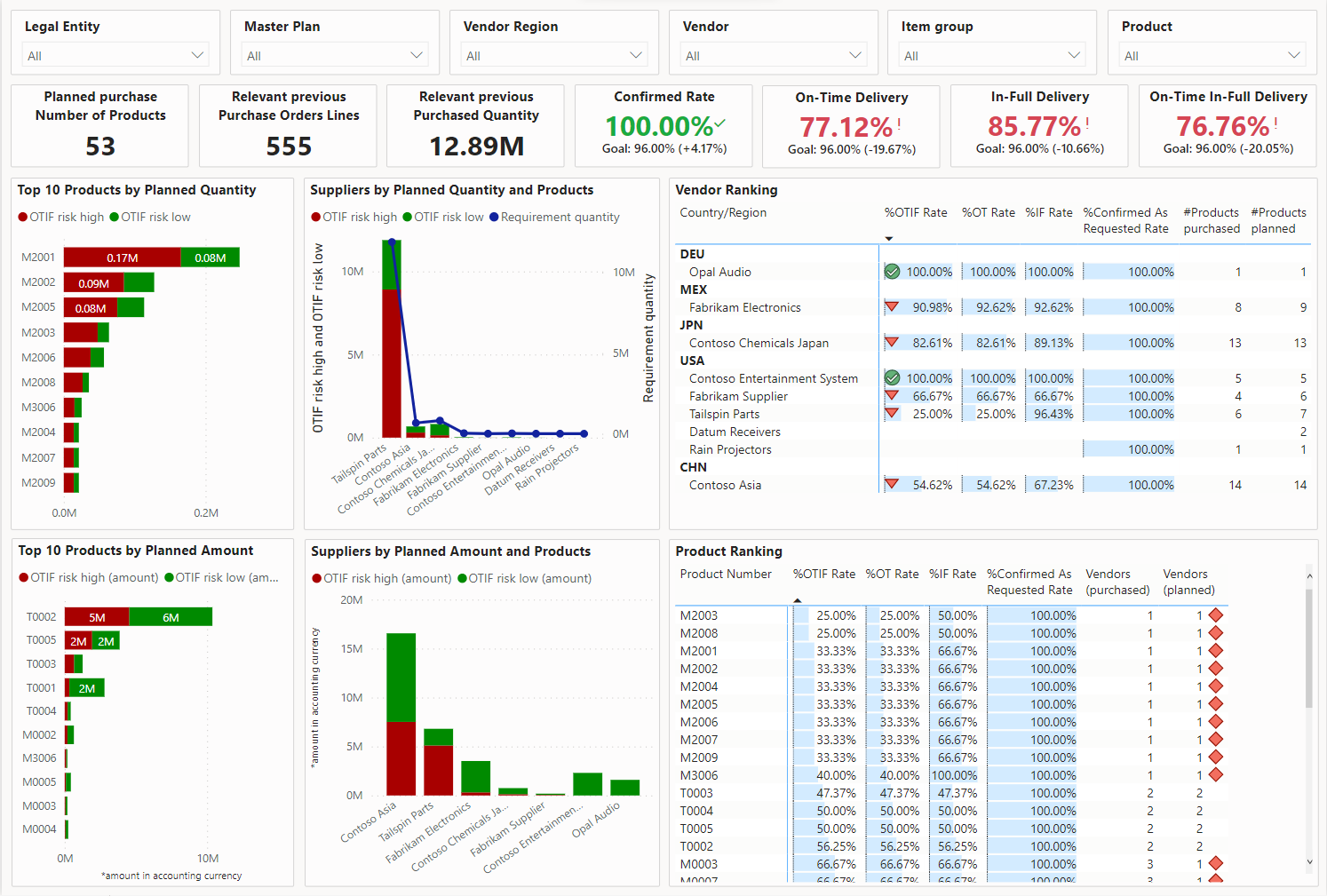The width and height of the screenshot is (1327, 896).
Task: Click the red warning triangle beside Fabrikam Electronics
Action: [892, 307]
